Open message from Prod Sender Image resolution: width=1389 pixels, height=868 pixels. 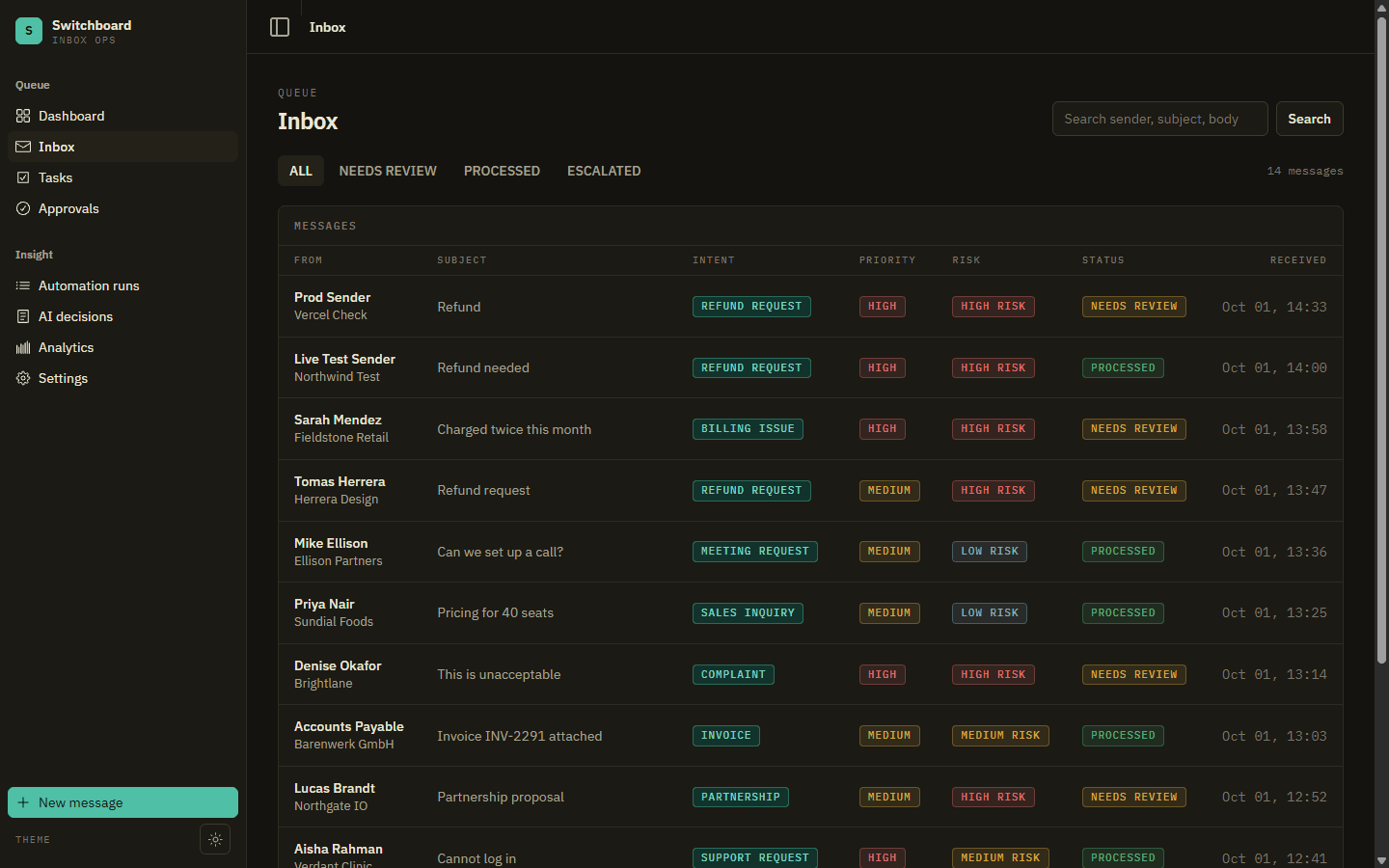coord(810,307)
